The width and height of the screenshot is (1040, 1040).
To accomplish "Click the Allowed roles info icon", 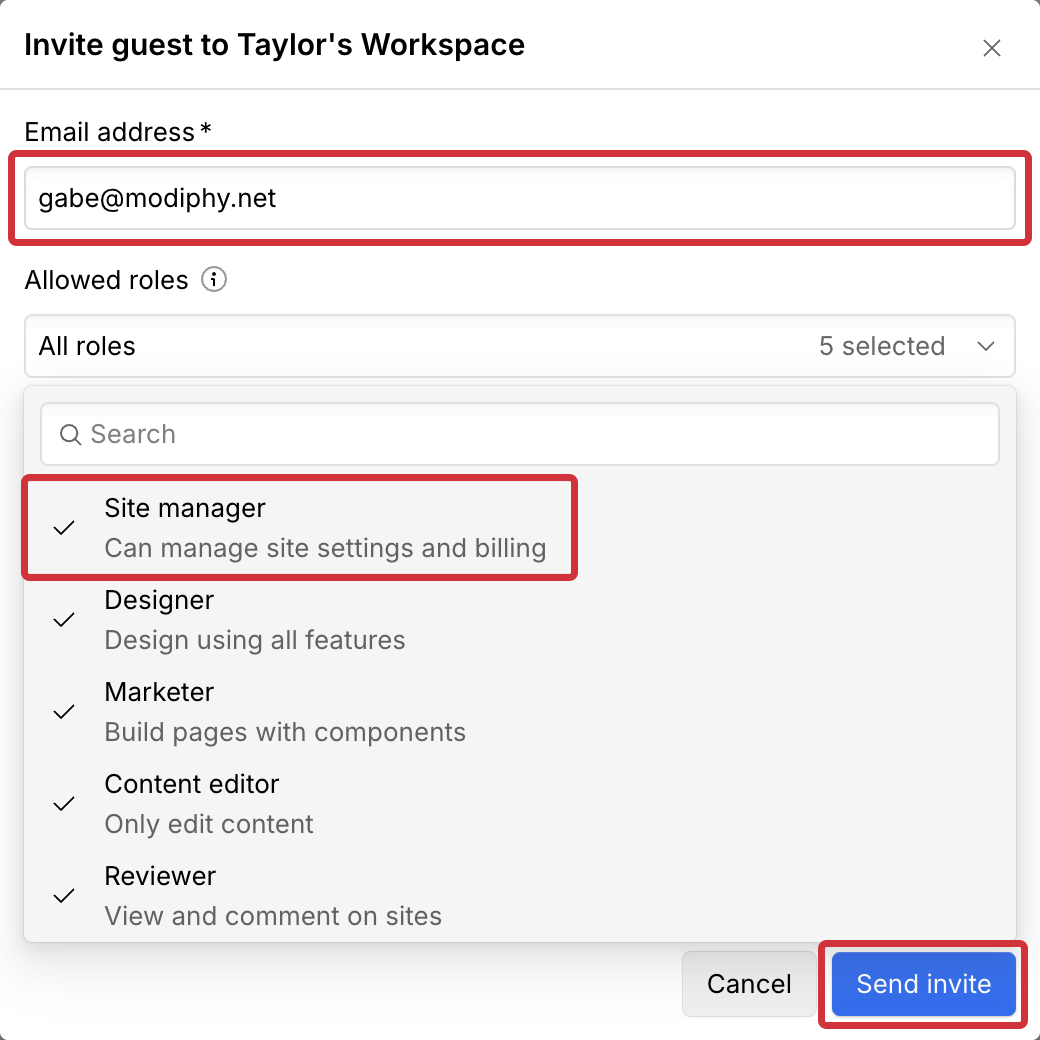I will click(x=214, y=279).
